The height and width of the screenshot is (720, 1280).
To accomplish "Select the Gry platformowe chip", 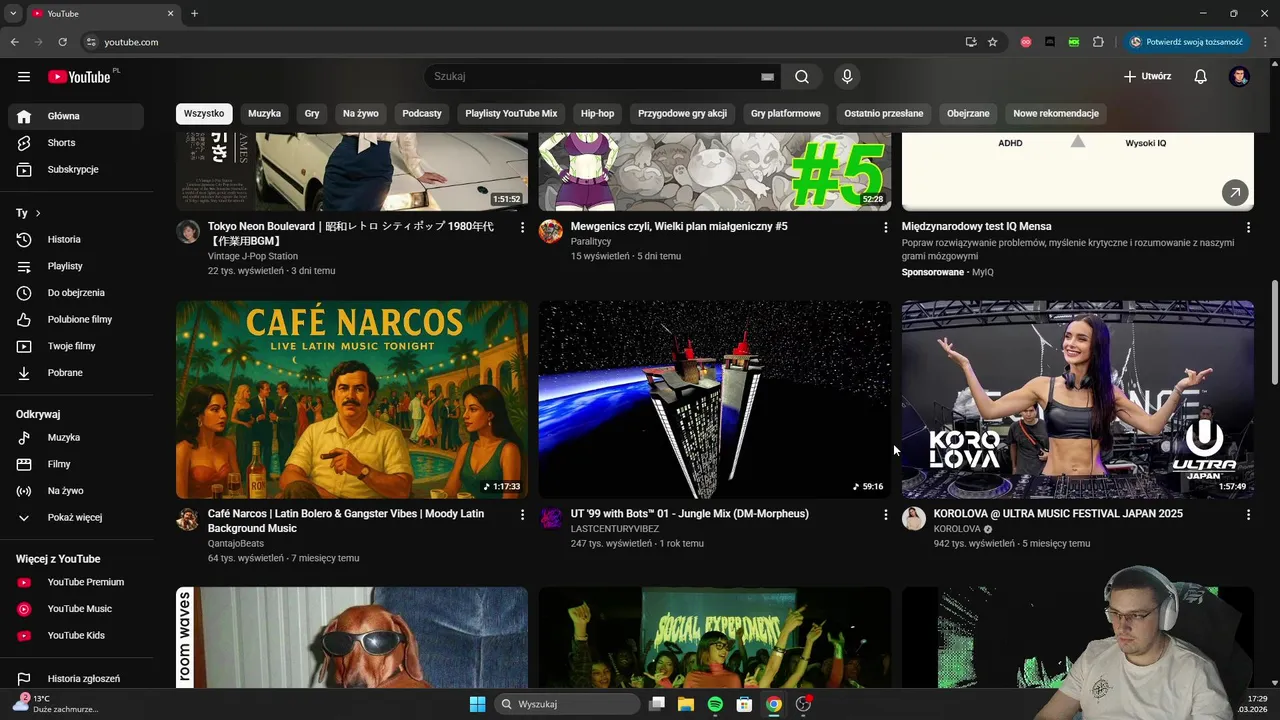I will click(x=786, y=114).
